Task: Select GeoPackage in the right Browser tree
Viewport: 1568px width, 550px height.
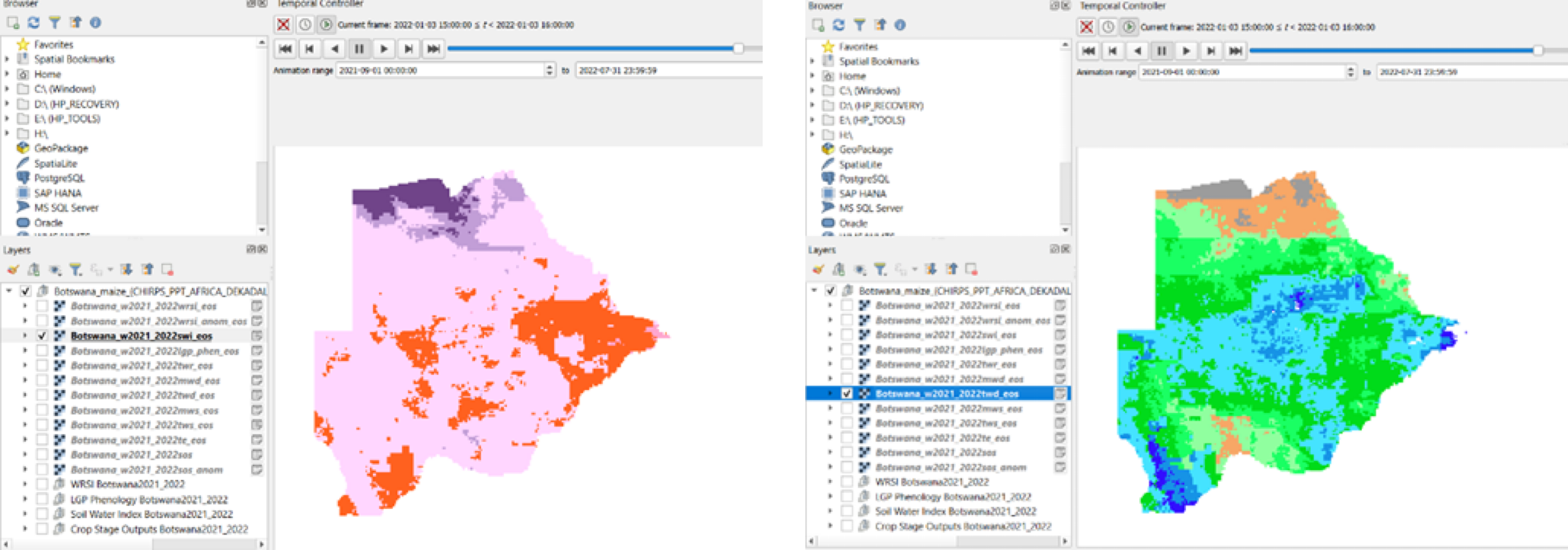Action: (x=865, y=150)
